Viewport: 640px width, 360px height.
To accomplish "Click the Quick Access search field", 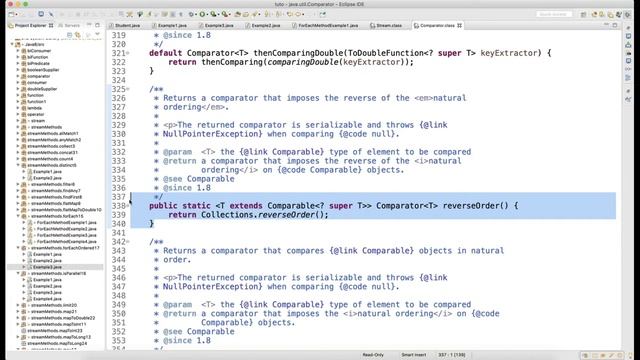I will [x=554, y=14].
